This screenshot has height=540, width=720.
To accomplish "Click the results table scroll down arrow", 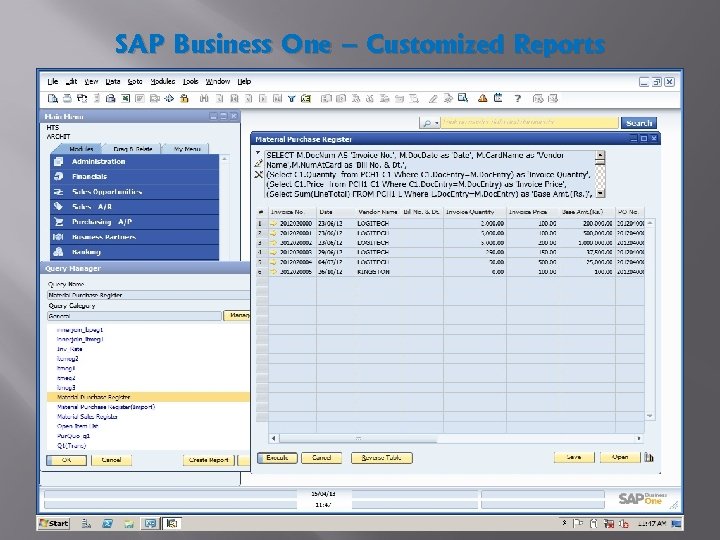I will tap(650, 416).
